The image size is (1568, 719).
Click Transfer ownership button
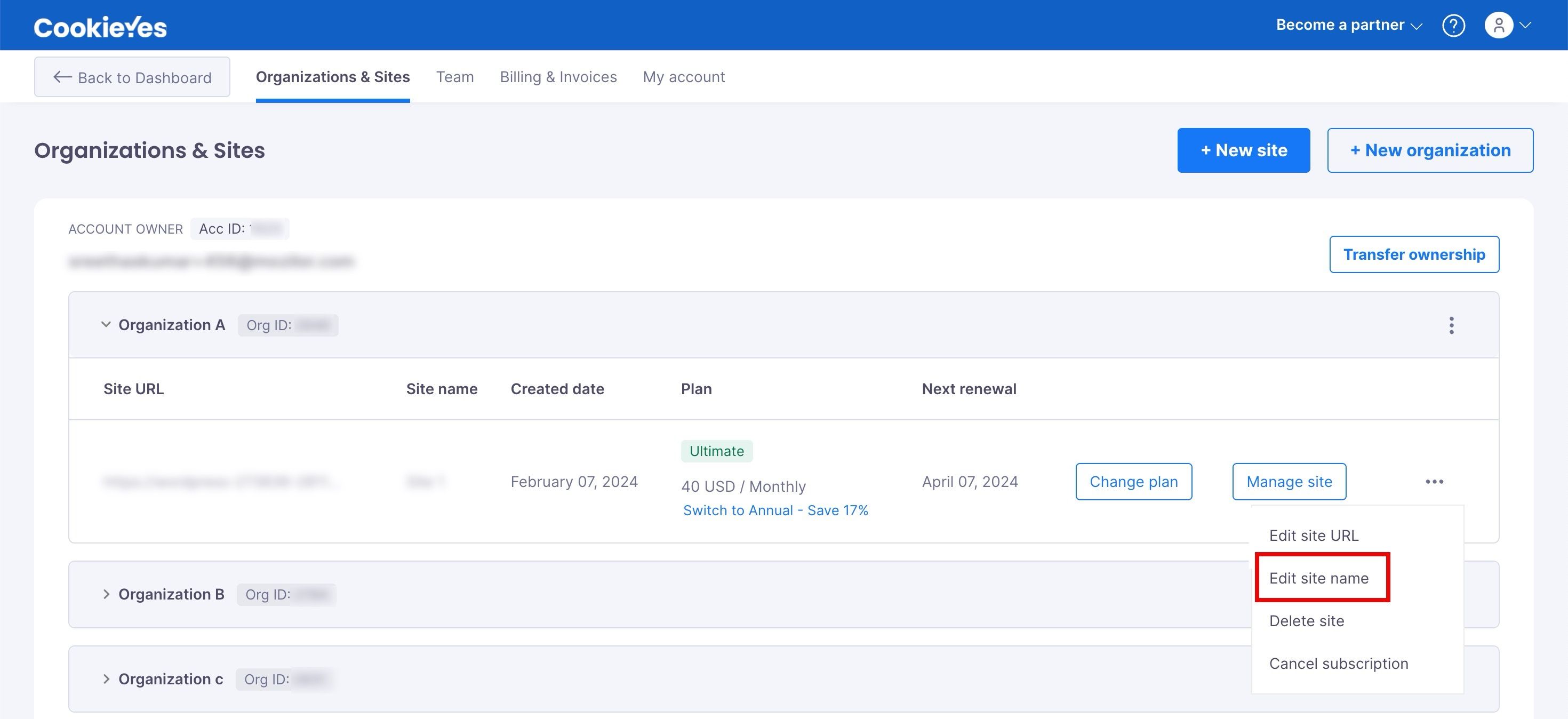tap(1414, 254)
